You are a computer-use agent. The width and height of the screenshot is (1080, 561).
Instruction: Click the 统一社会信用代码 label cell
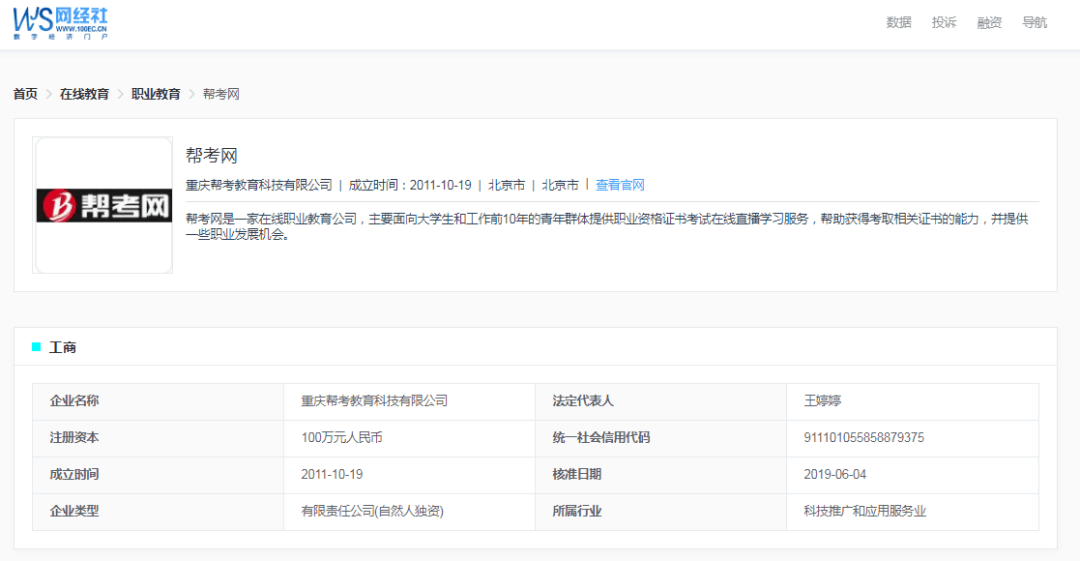click(x=661, y=438)
